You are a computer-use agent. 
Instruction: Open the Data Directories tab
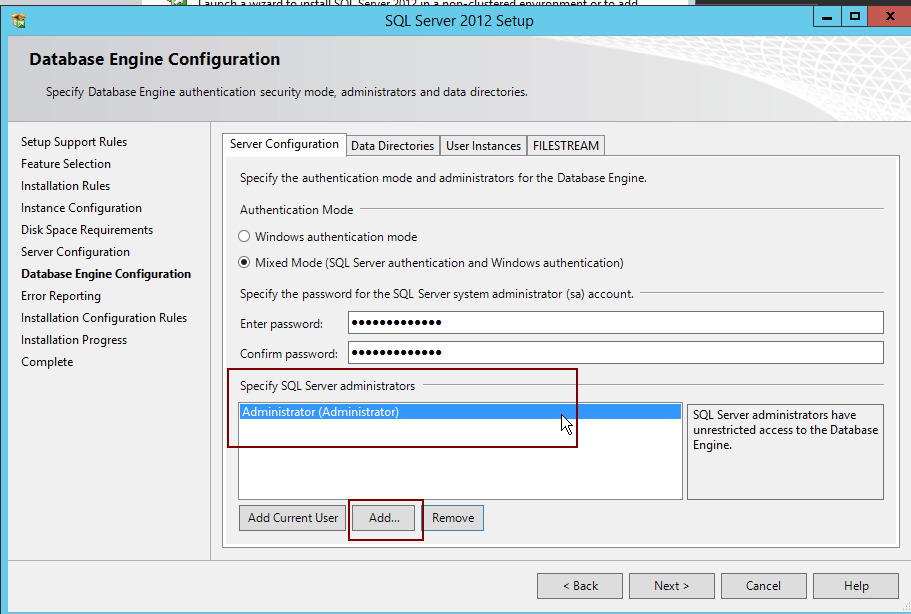(x=392, y=146)
